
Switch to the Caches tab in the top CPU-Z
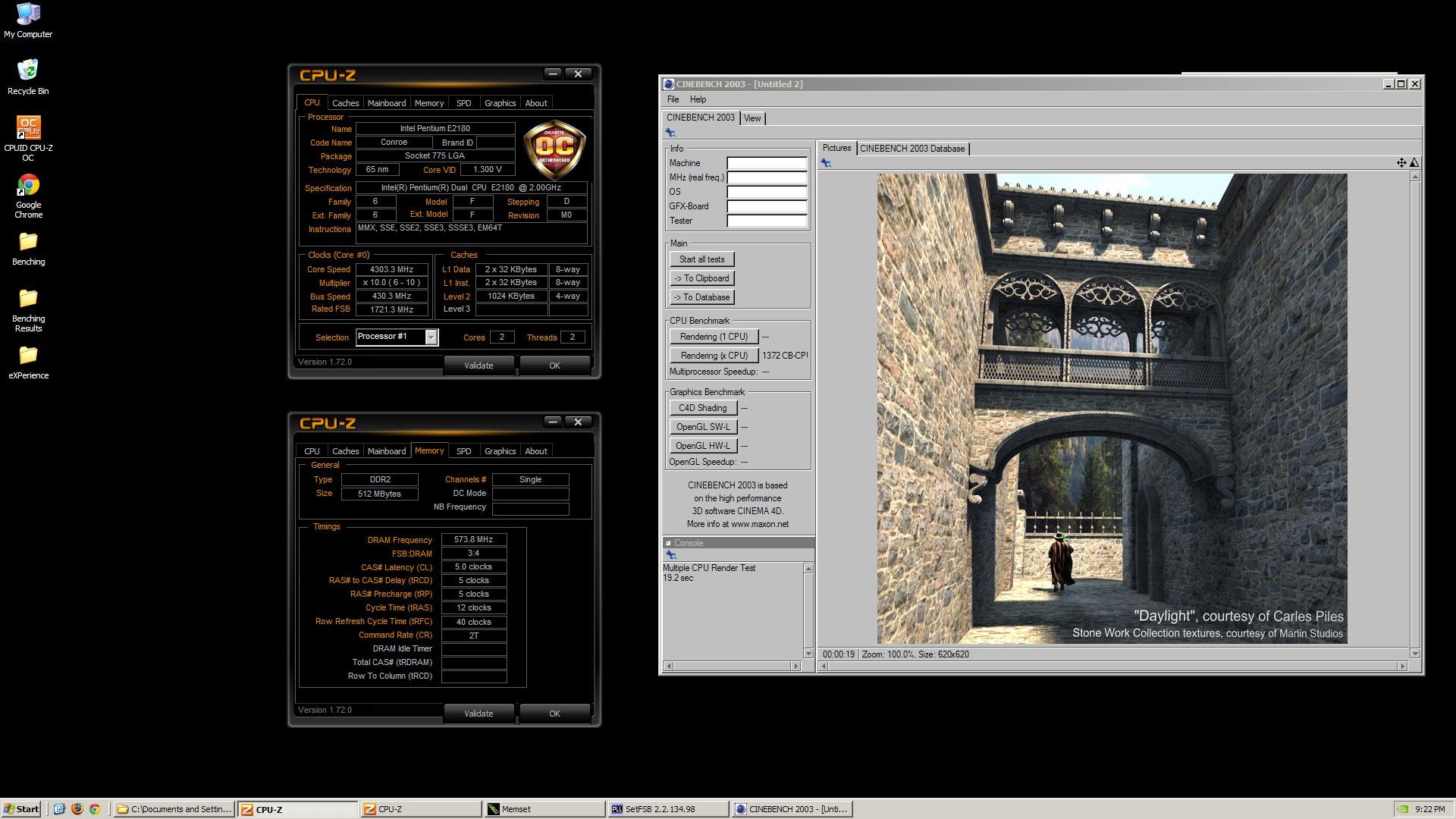[x=345, y=103]
